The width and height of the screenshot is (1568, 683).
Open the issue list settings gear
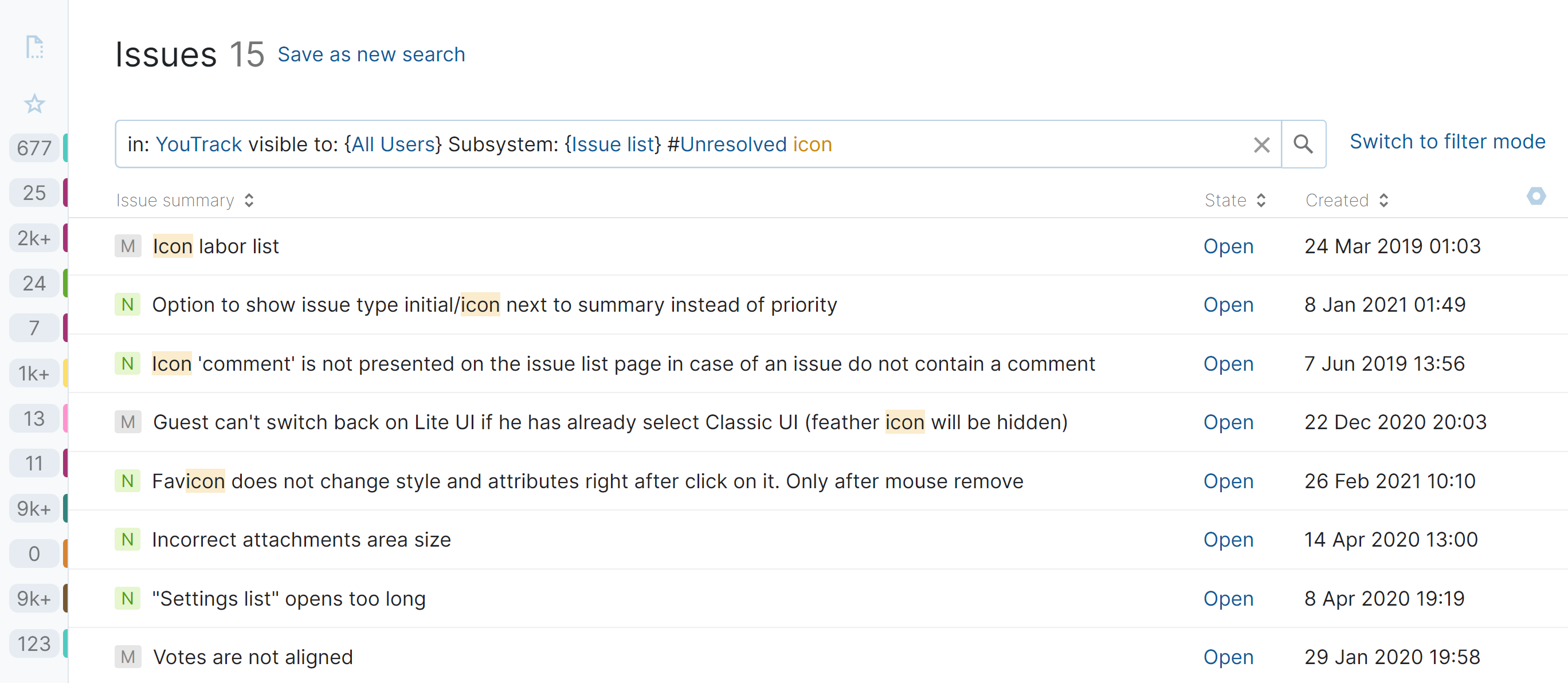pos(1536,196)
